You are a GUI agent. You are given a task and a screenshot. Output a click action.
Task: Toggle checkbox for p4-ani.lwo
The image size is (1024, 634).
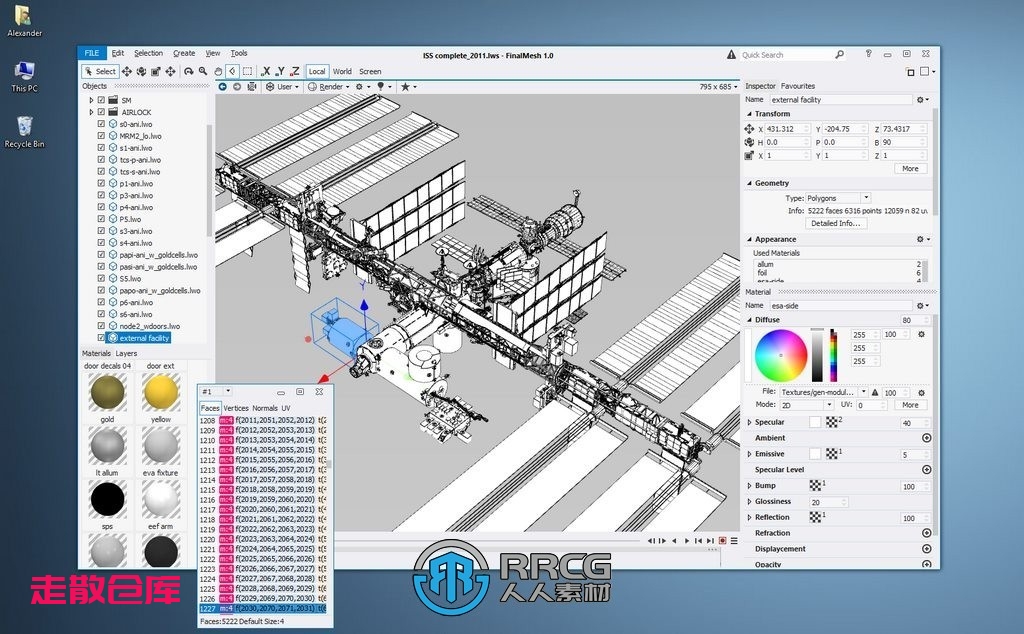pos(101,207)
